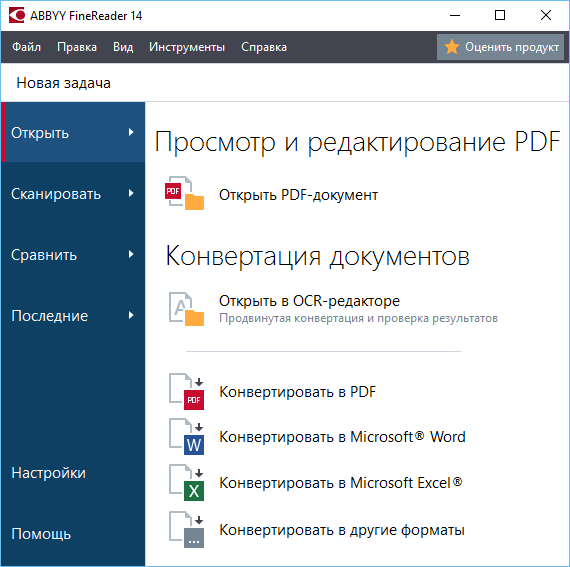Viewport: 570px width, 567px height.
Task: Open the Правка menu
Action: (77, 47)
